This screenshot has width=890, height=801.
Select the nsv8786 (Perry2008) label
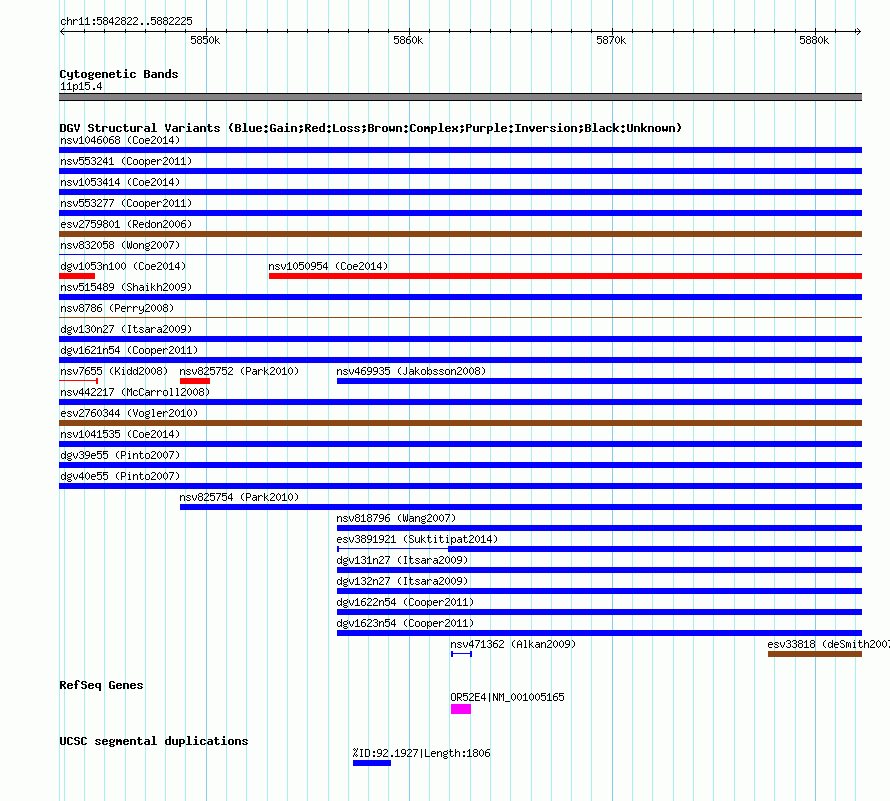(x=117, y=308)
